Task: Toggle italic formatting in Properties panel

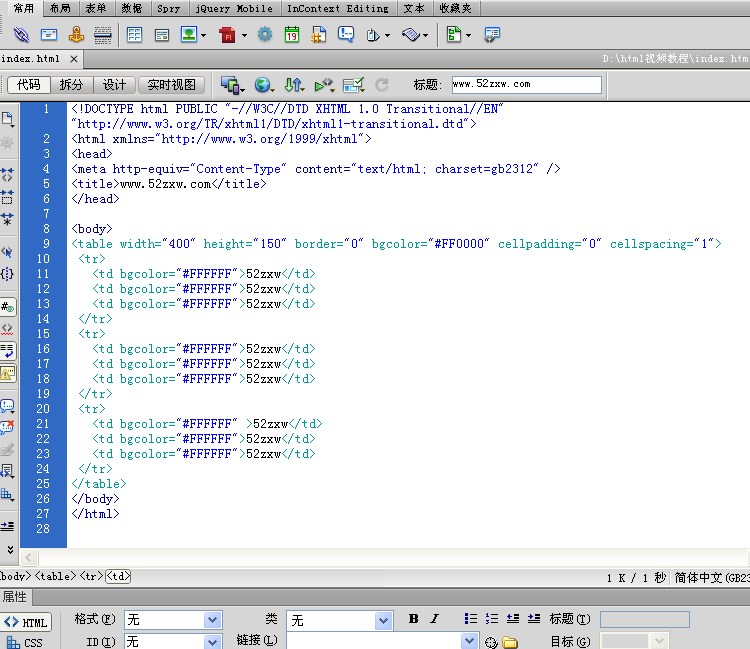Action: pyautogui.click(x=435, y=619)
